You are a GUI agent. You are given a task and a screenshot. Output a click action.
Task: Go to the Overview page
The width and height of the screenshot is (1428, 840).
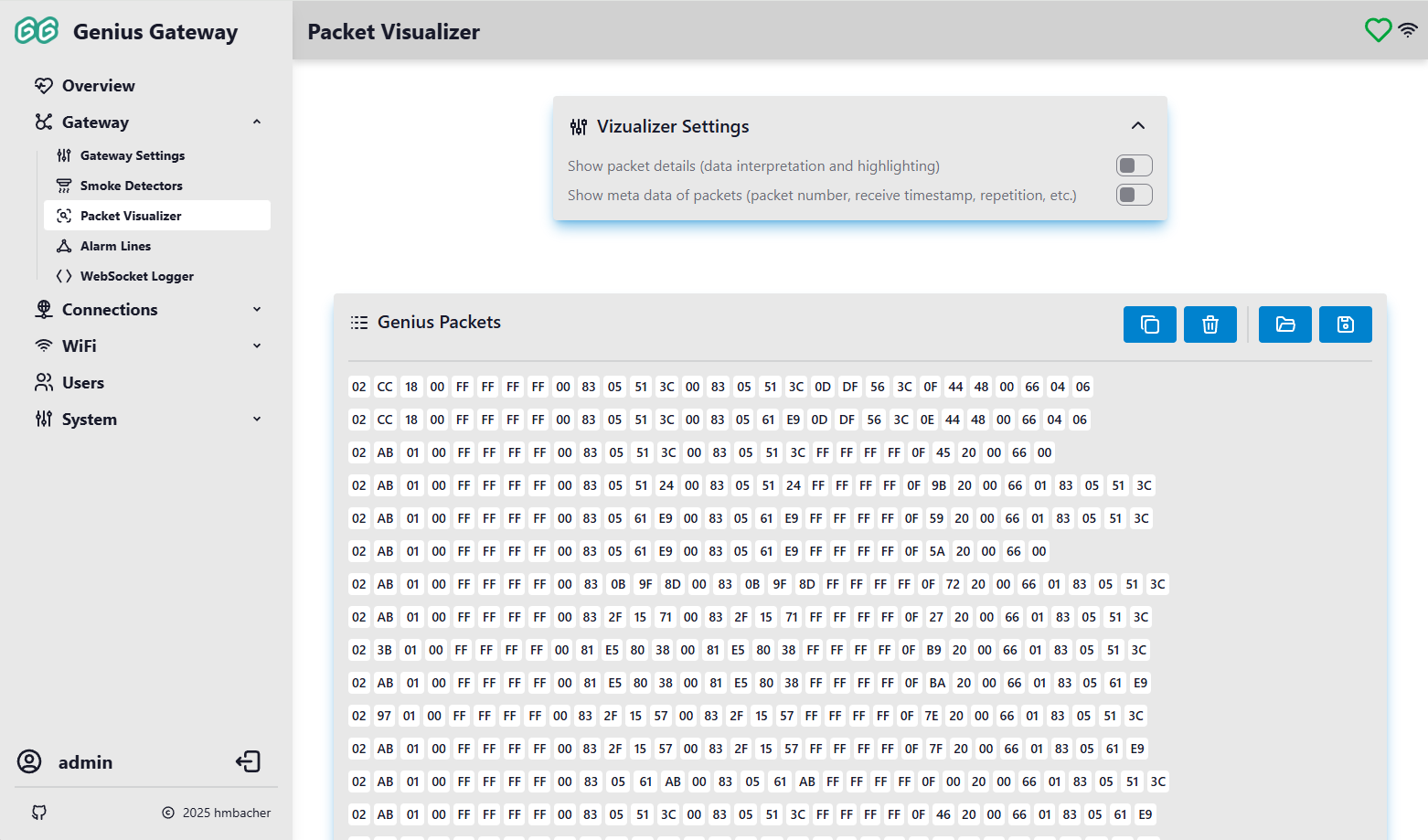[x=98, y=86]
